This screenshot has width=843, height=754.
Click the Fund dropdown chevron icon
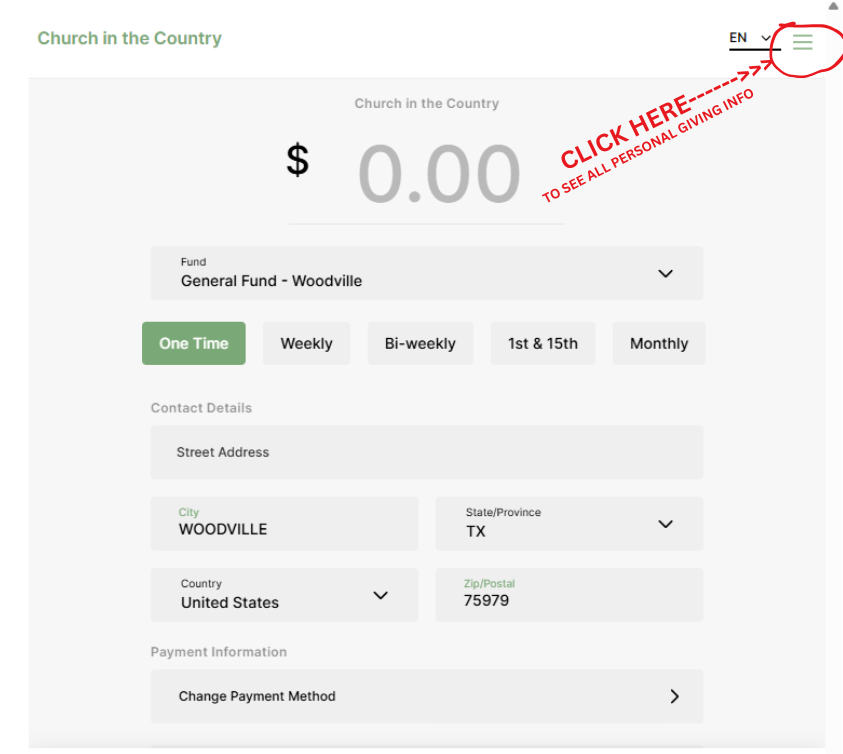[x=665, y=273]
